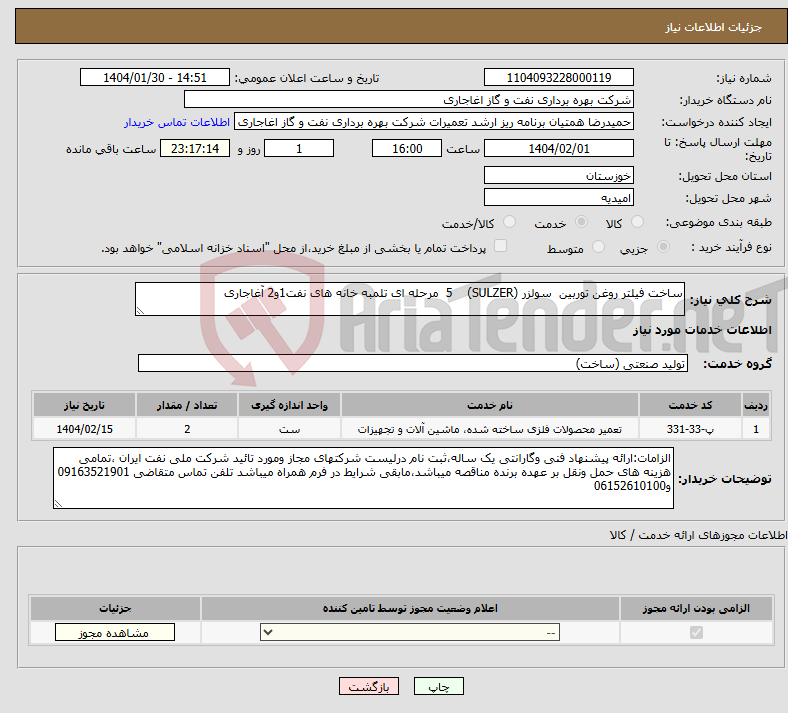This screenshot has height=713, width=788.
Task: Click the general description textarea about SULZER
Action: [x=410, y=299]
